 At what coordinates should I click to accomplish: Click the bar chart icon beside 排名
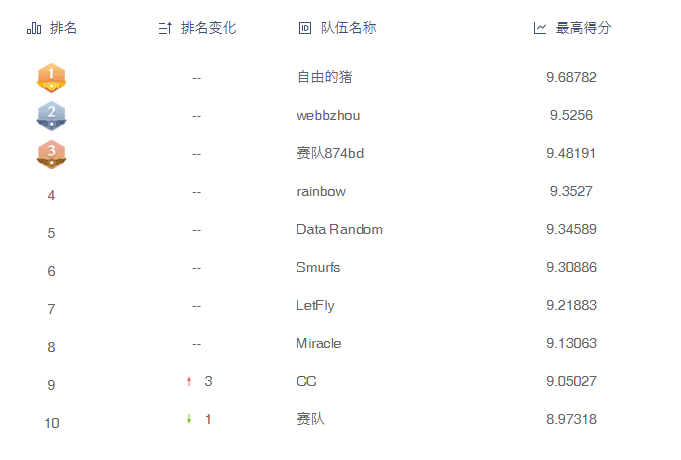pos(34,28)
